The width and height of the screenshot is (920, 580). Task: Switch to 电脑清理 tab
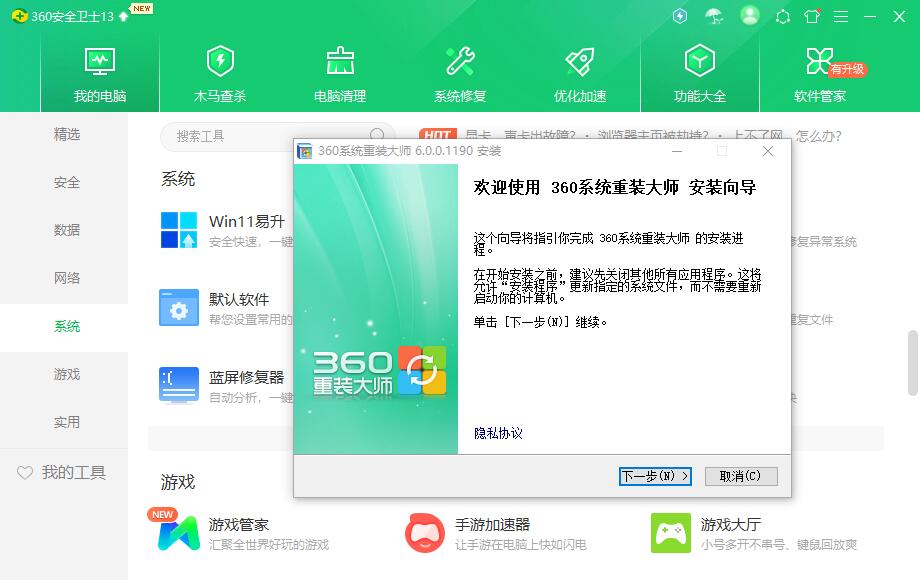point(340,74)
